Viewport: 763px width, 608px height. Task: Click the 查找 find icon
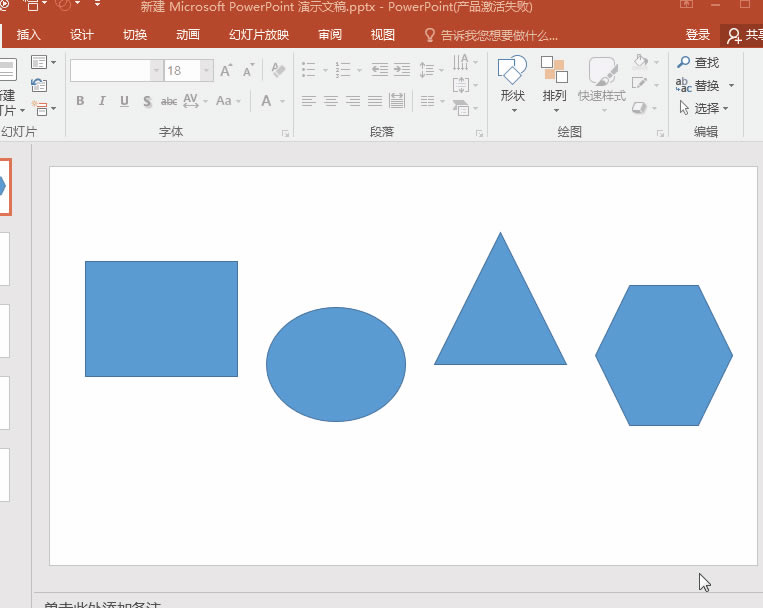684,62
